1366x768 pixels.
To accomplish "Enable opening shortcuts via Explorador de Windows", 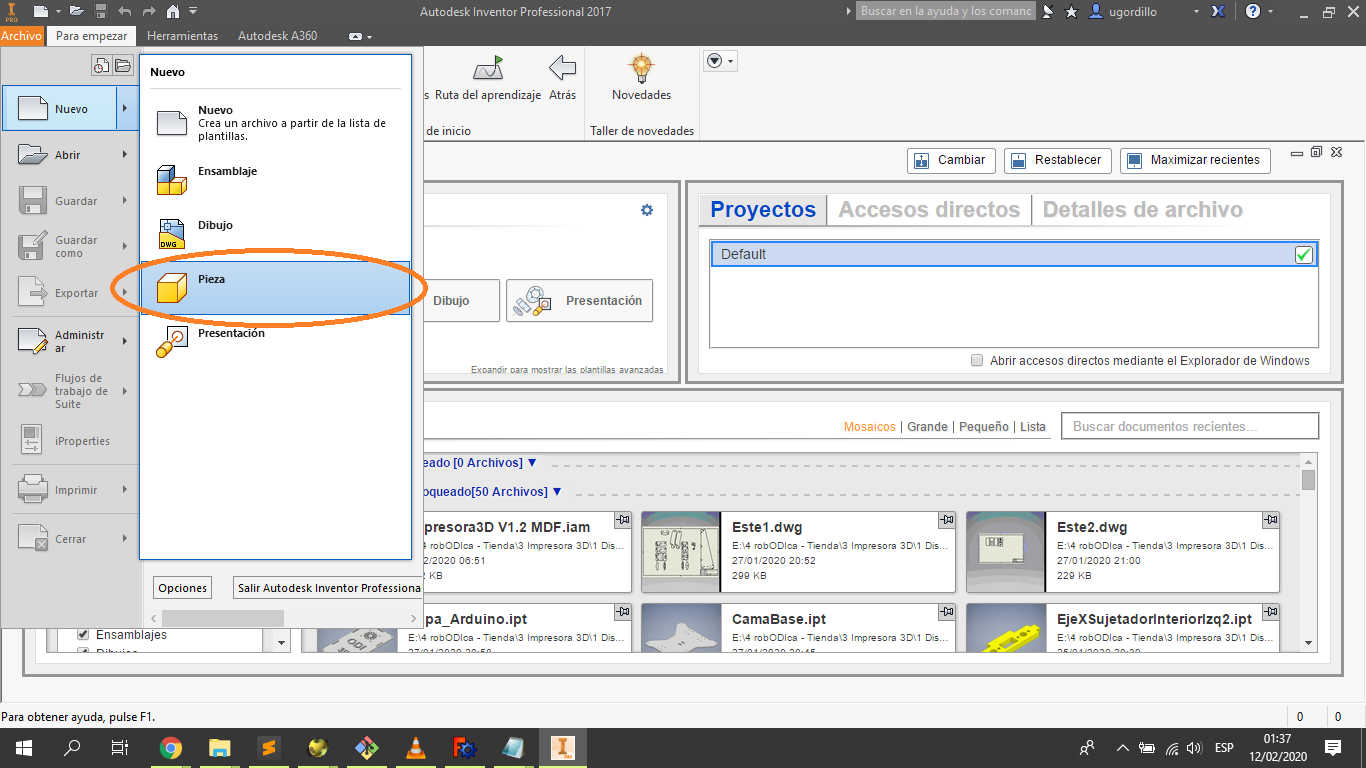I will tap(977, 361).
